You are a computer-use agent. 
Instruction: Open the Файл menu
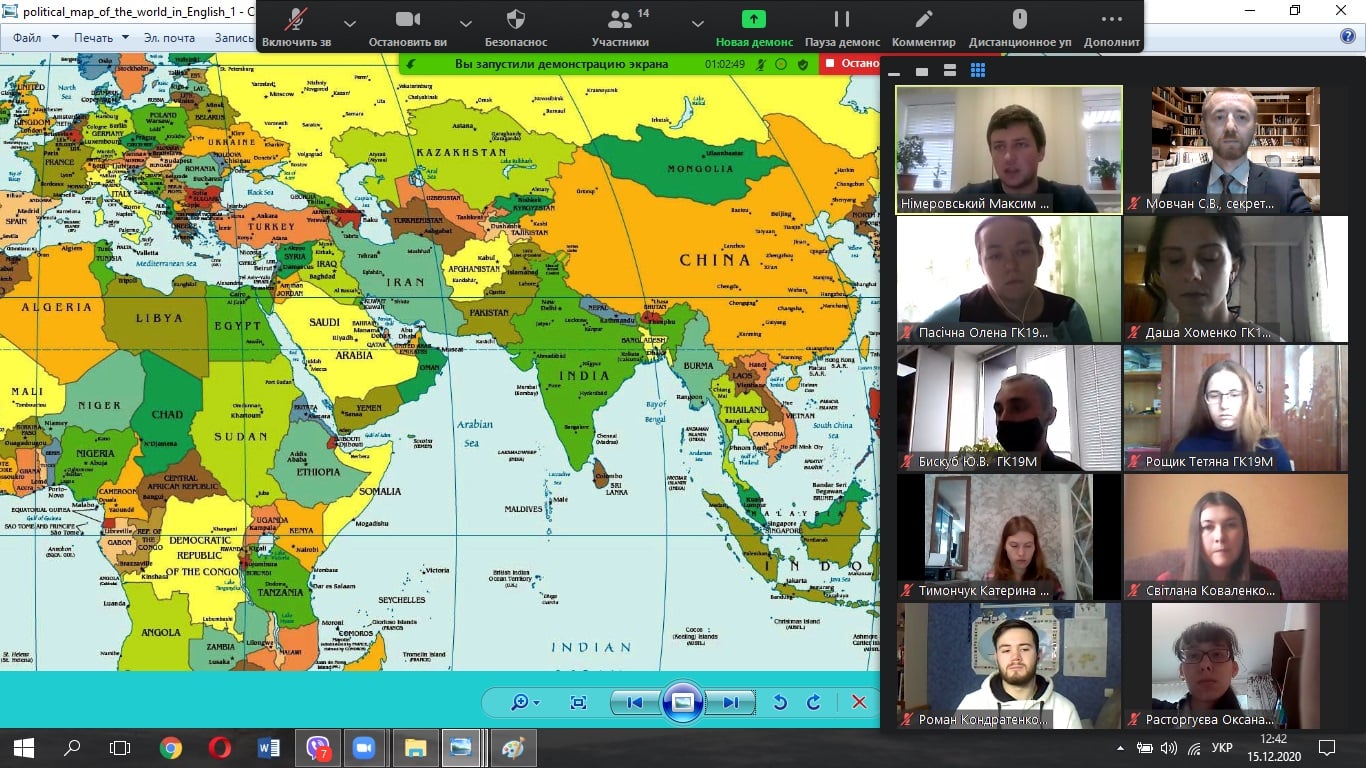tap(27, 38)
